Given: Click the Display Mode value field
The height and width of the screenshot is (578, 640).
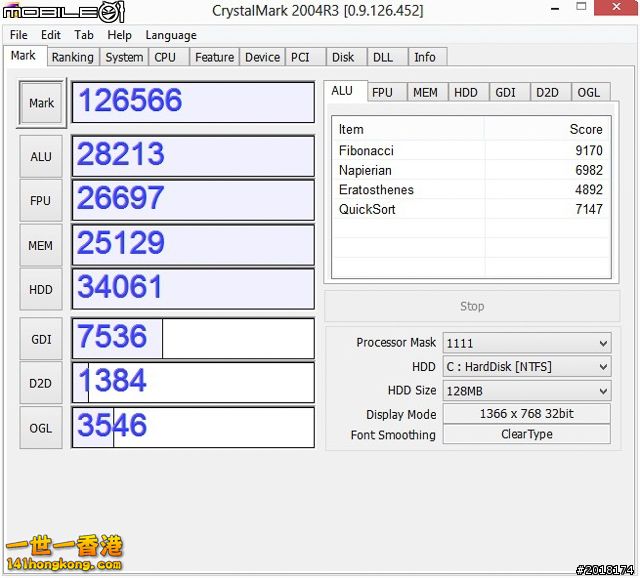Looking at the screenshot, I should pyautogui.click(x=527, y=413).
